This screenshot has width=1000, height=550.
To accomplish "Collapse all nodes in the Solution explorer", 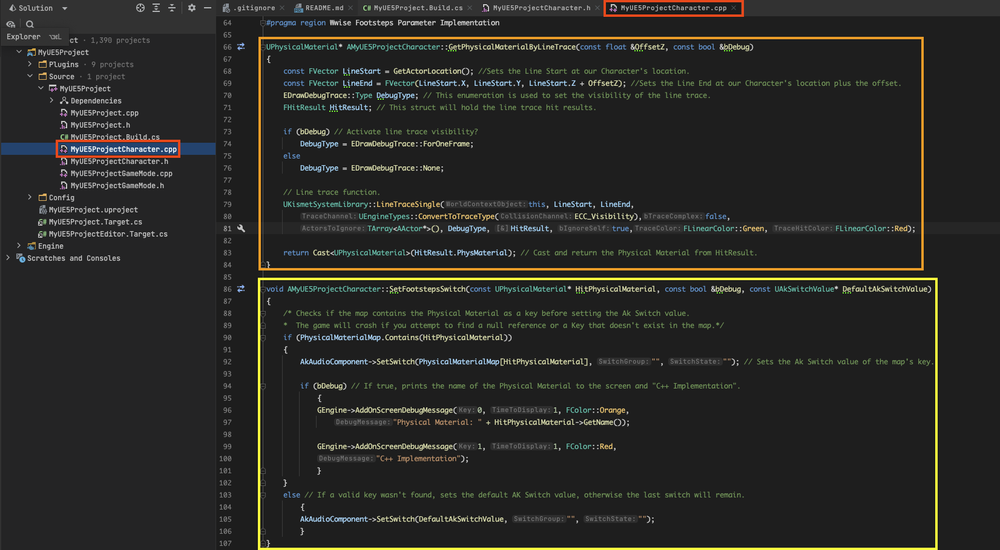I will click(x=172, y=8).
